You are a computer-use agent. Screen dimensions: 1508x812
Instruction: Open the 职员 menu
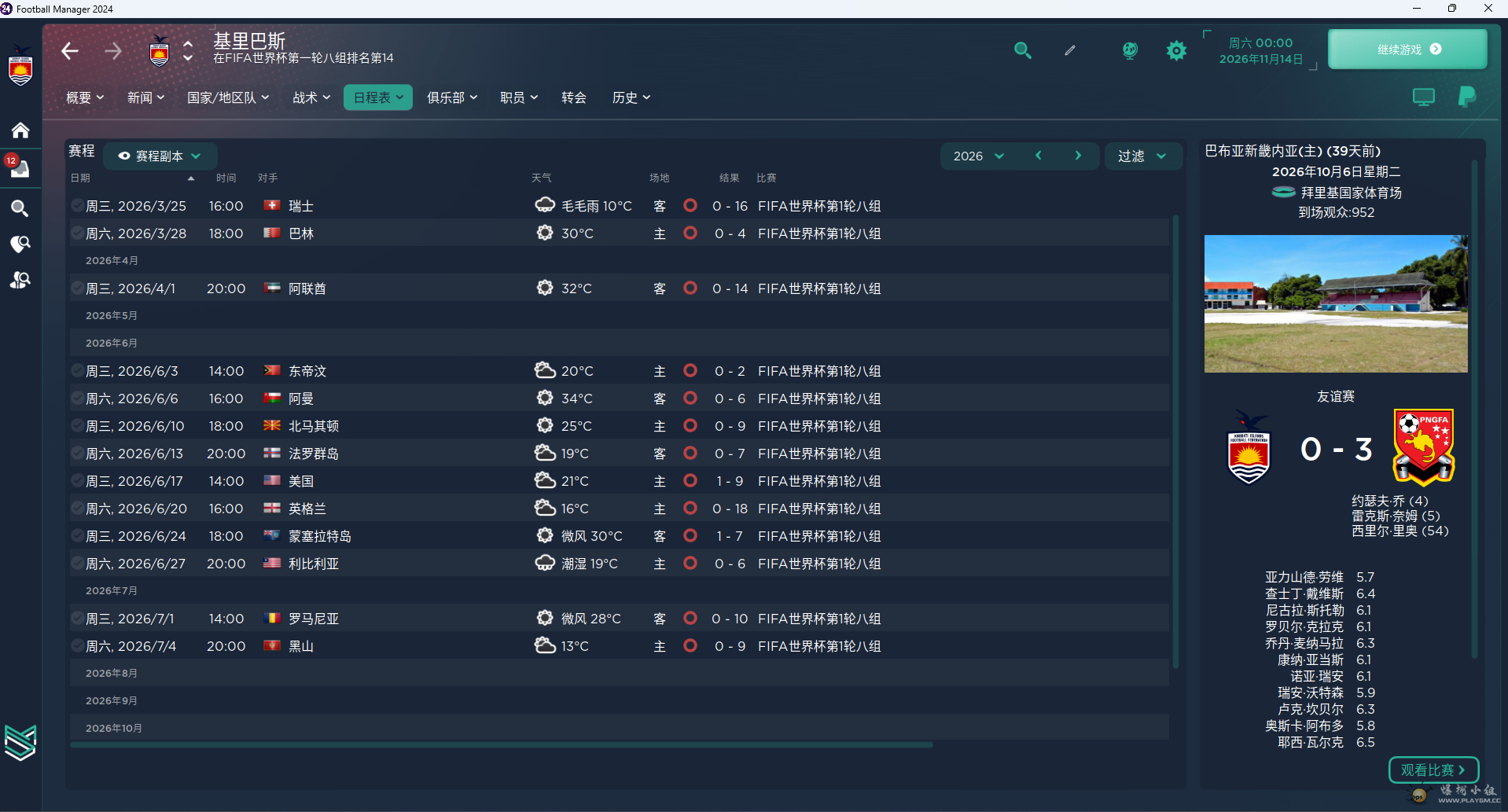click(x=519, y=97)
